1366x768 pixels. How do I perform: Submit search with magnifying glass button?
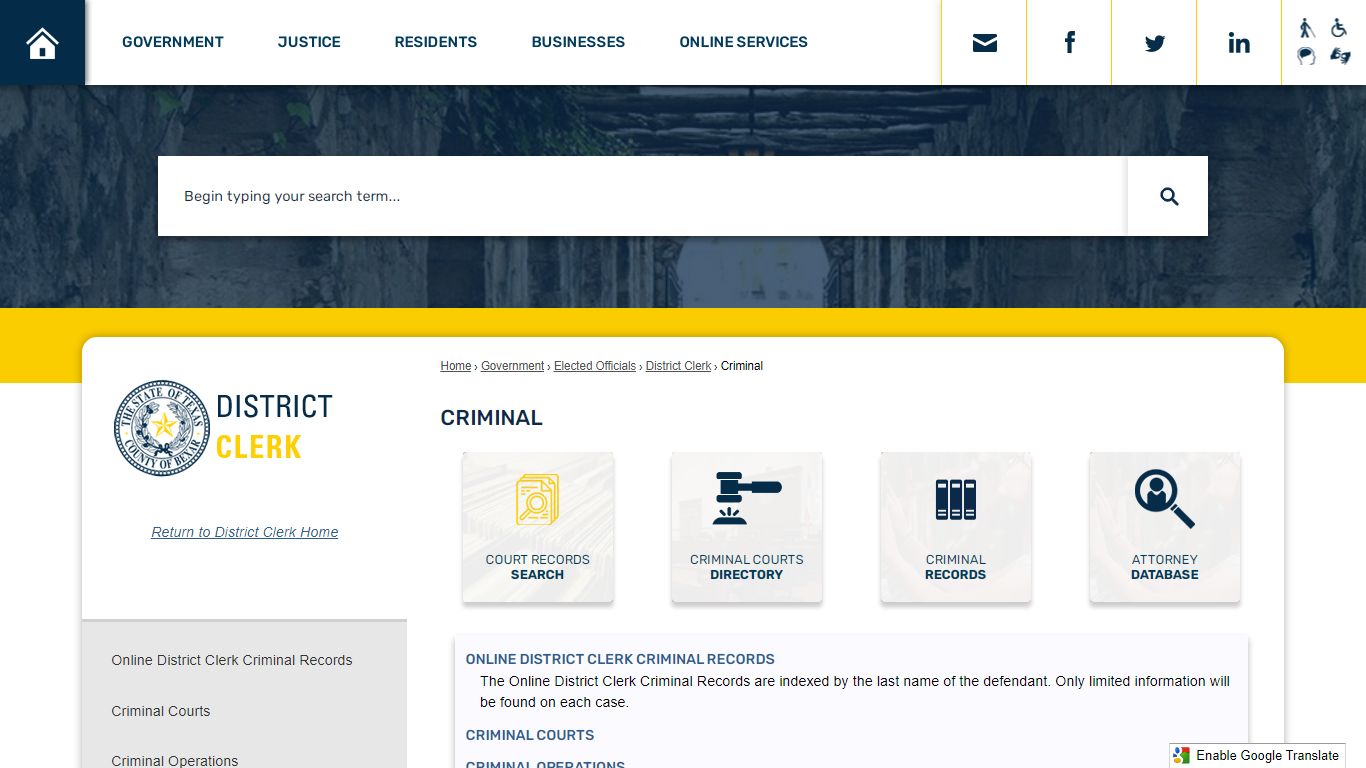[1168, 196]
